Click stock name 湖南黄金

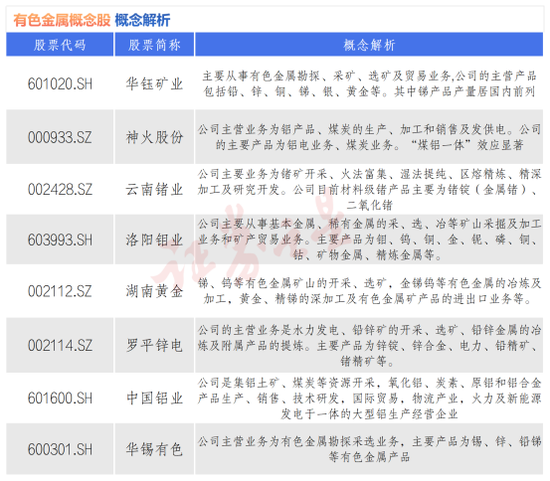[154, 291]
